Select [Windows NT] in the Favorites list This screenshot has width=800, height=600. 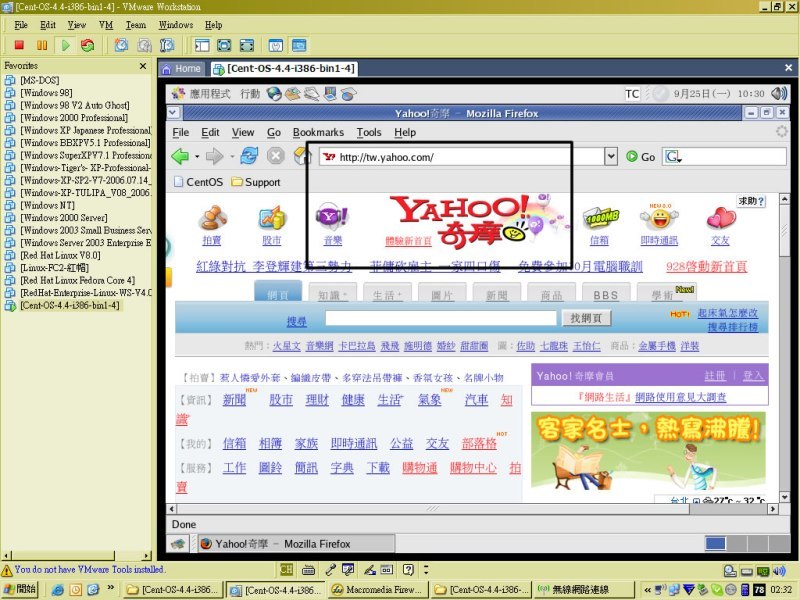[x=47, y=205]
